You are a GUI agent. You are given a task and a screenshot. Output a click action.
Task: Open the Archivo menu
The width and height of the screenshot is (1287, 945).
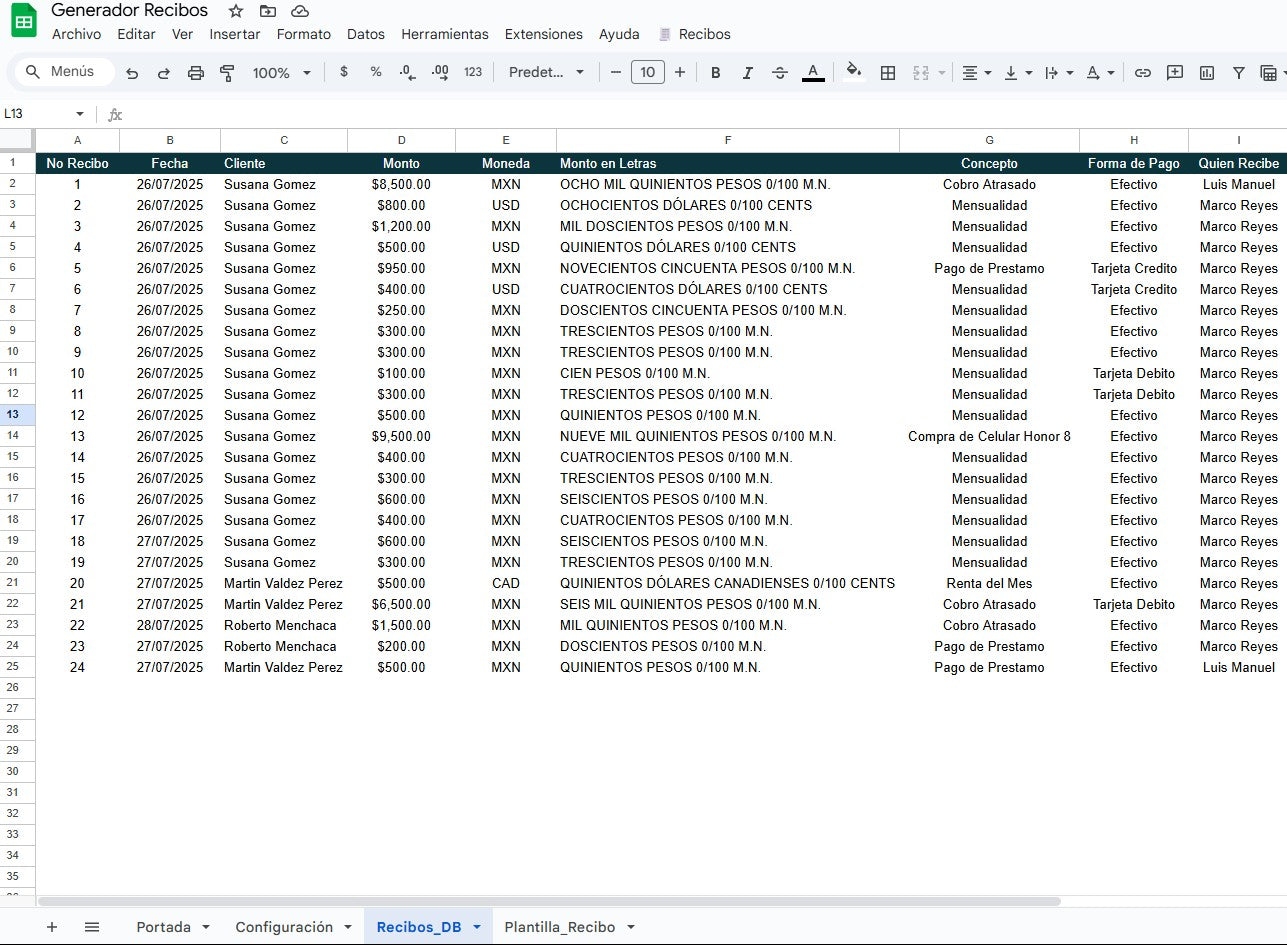coord(76,34)
